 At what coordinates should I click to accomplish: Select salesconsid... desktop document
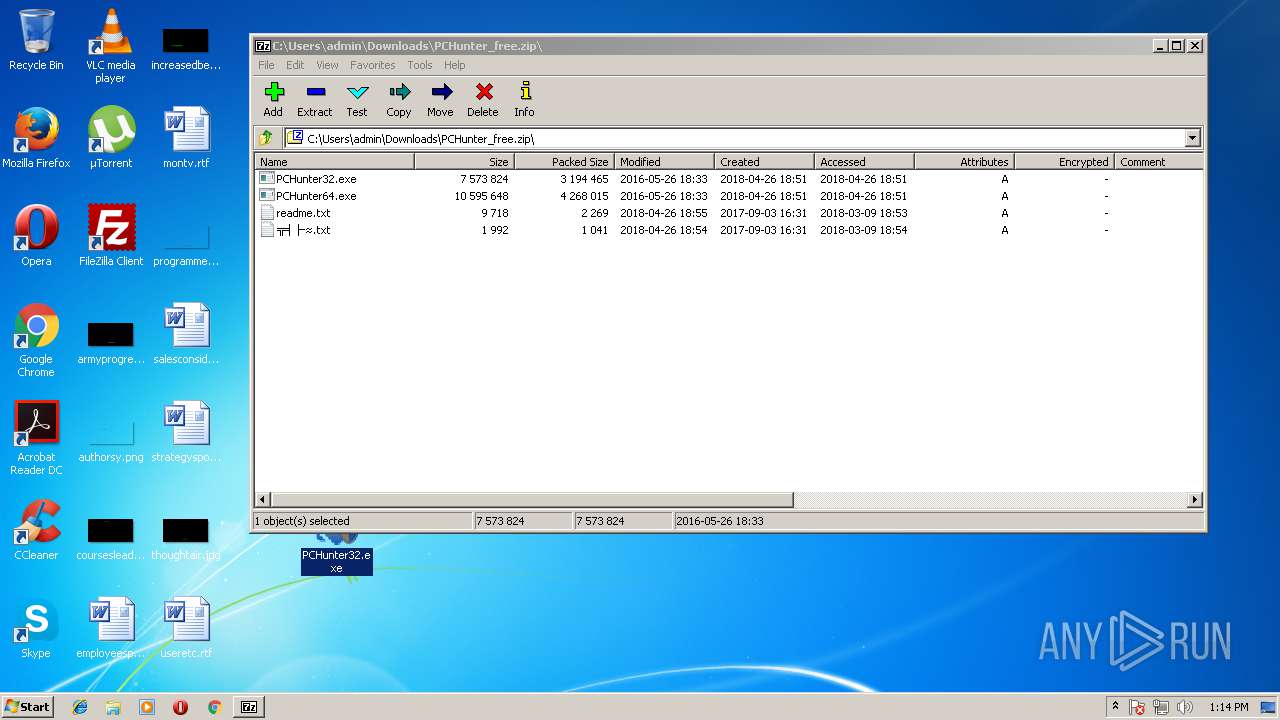click(x=186, y=334)
